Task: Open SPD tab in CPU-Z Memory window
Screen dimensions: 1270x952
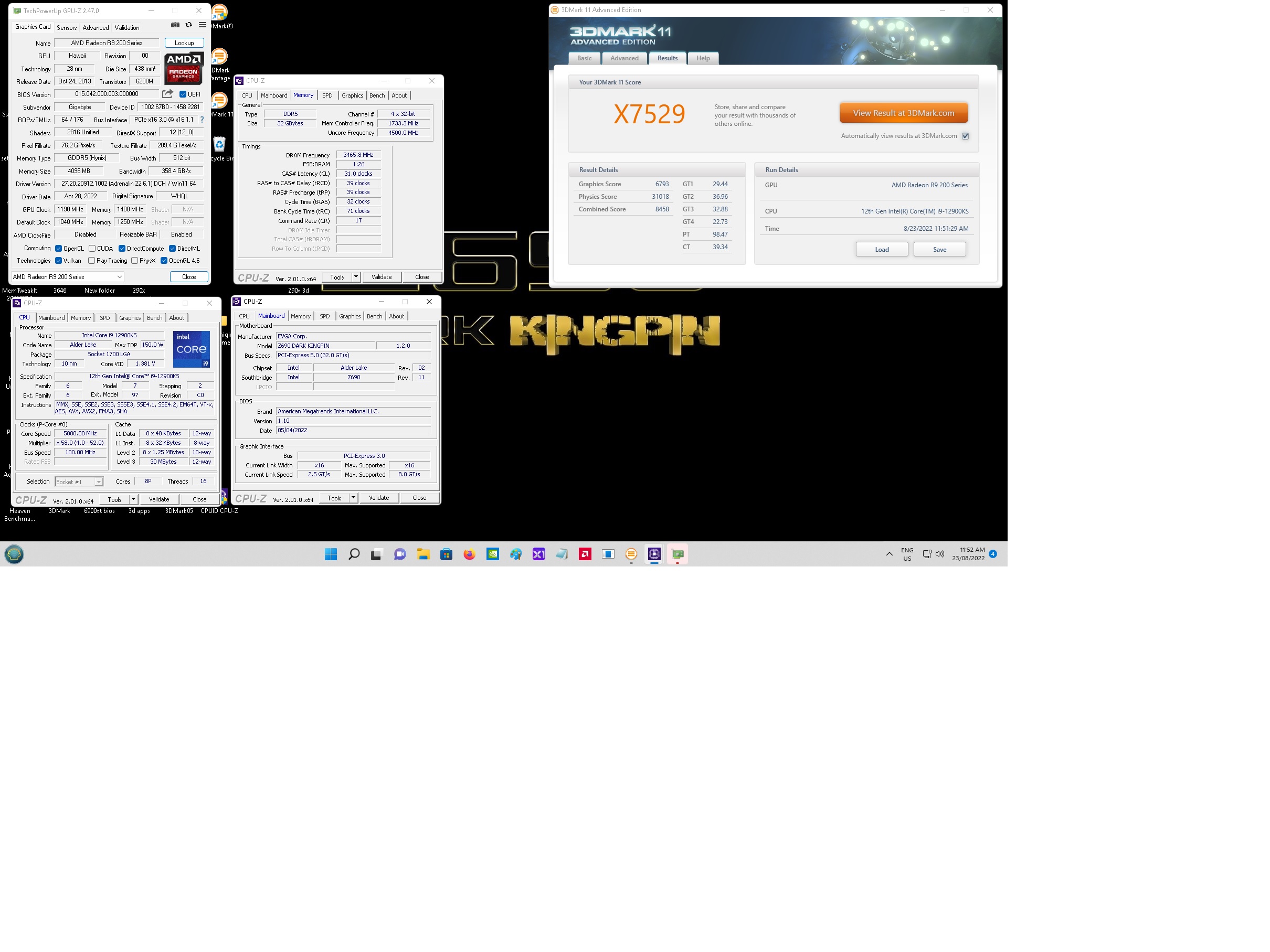Action: [x=327, y=95]
